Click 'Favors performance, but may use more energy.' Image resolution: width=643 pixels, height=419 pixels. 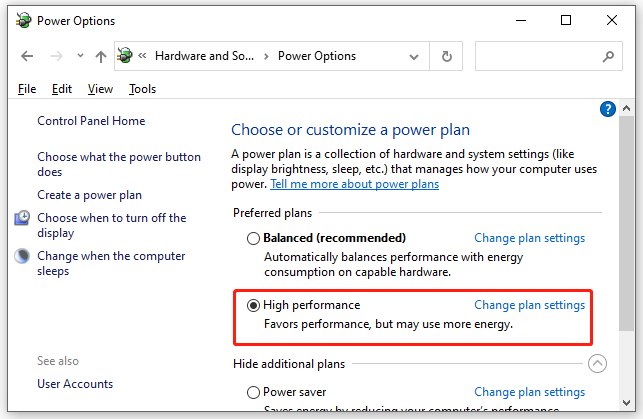coord(388,324)
